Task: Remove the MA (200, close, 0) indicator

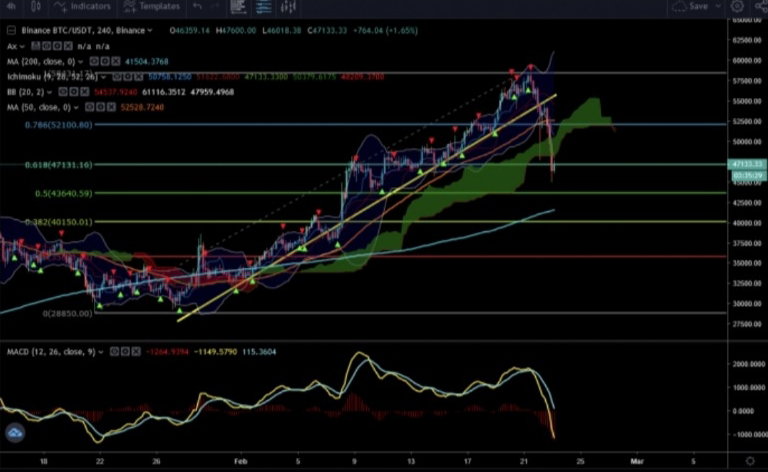Action: [x=116, y=62]
